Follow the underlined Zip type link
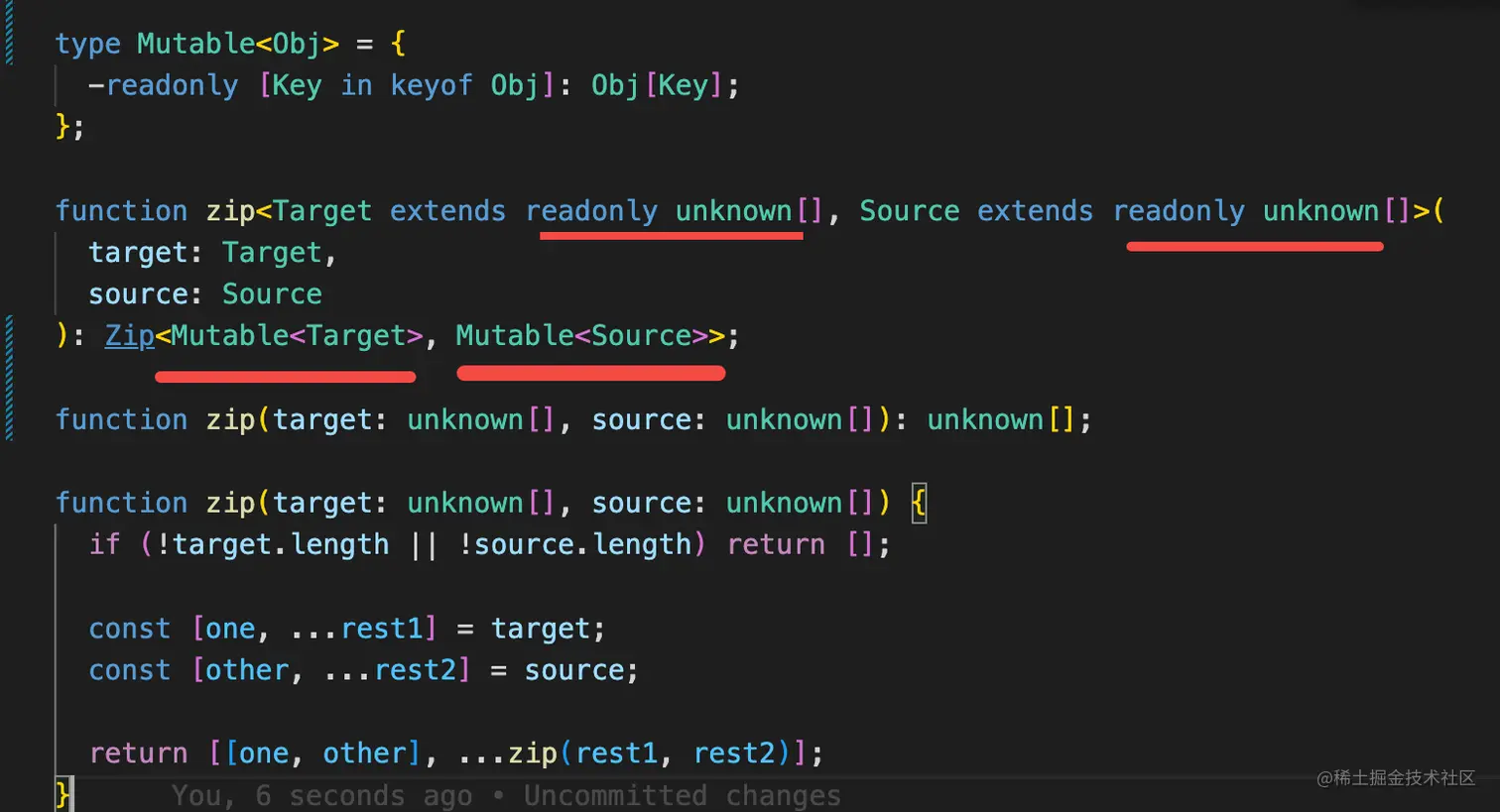The height and width of the screenshot is (812, 1500). tap(130, 336)
